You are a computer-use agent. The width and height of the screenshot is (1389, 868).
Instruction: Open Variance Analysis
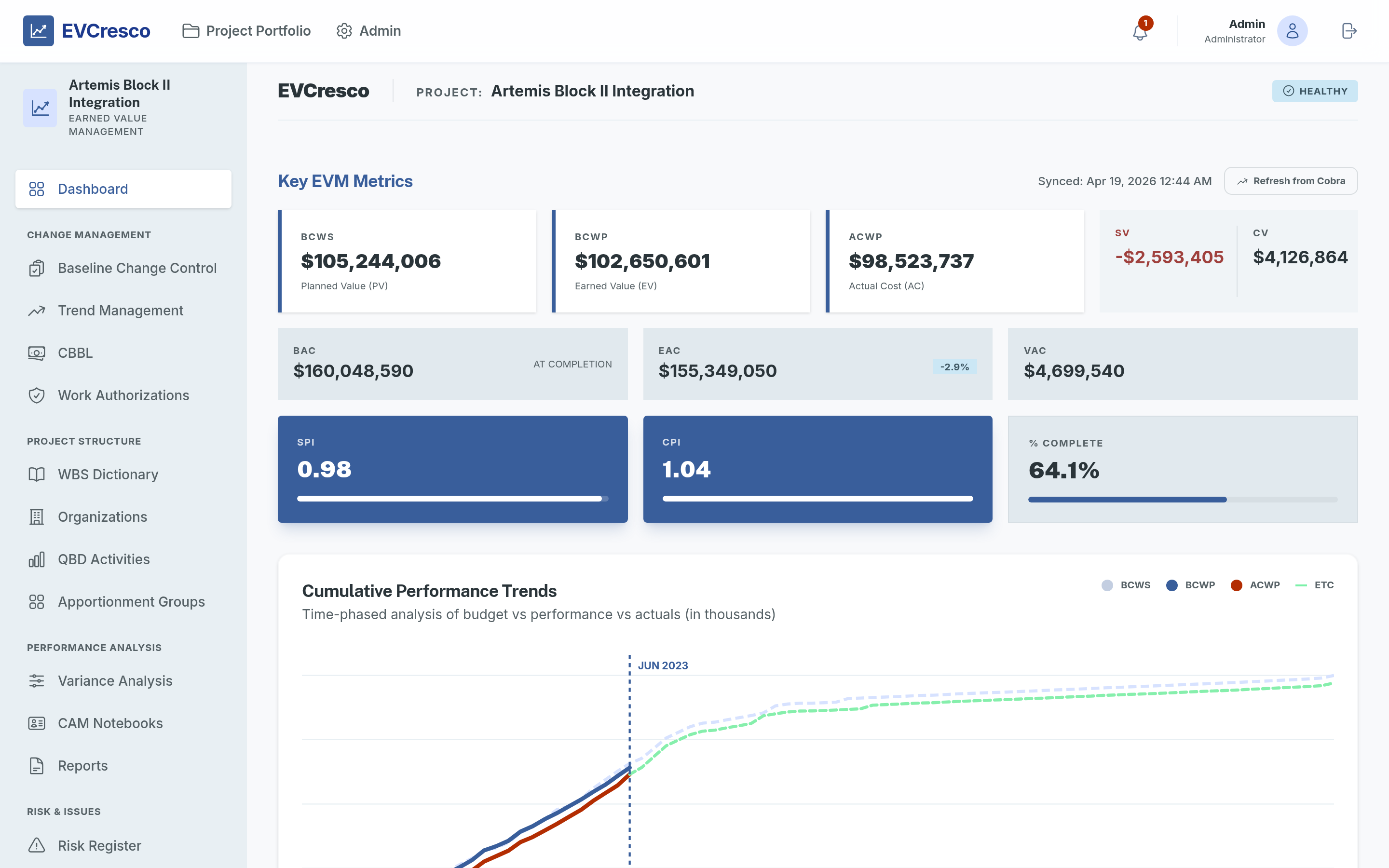tap(123, 681)
